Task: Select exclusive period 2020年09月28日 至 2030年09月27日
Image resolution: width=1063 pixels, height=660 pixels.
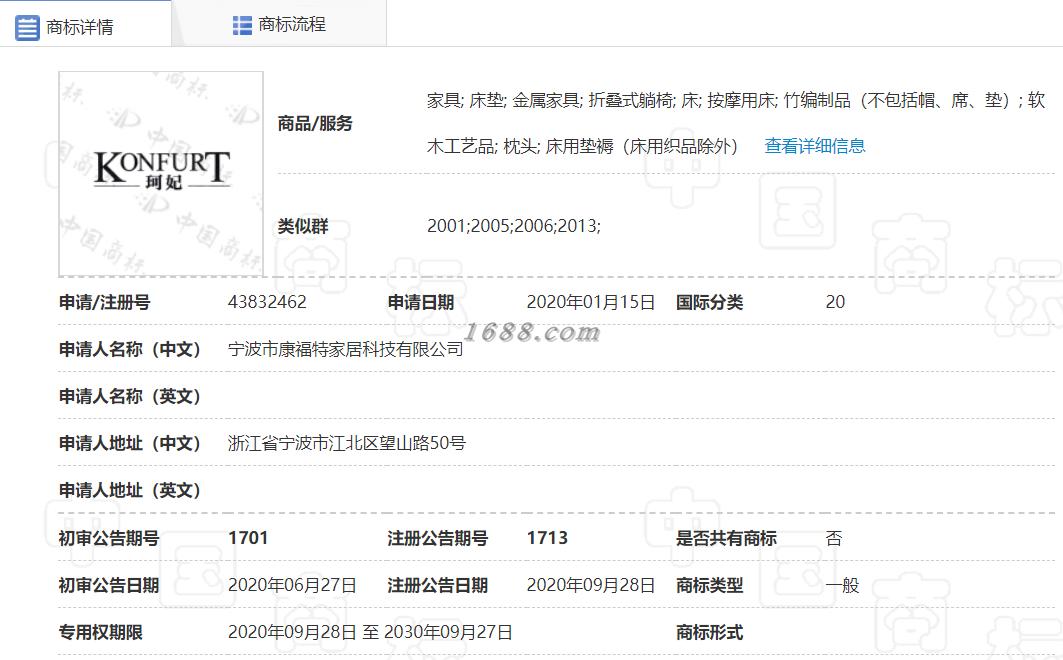Action: [370, 632]
